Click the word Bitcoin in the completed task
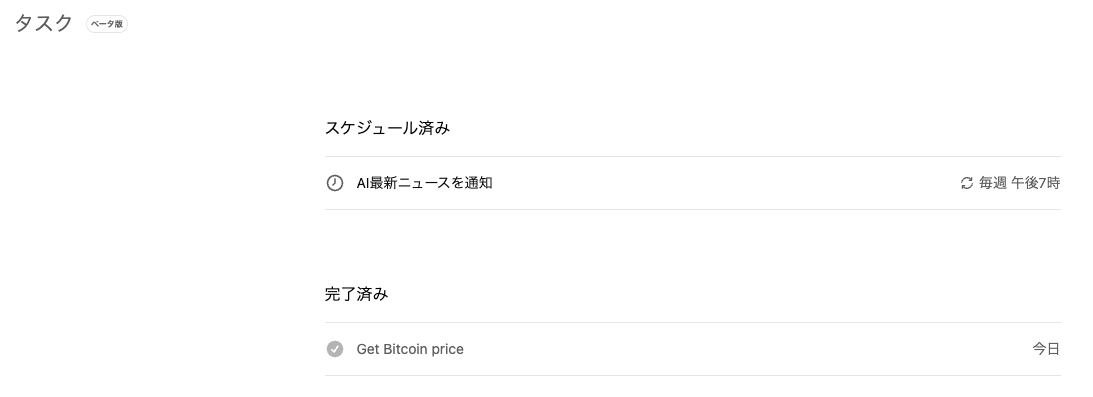Screen dimensions: 1093x397 (x=405, y=349)
